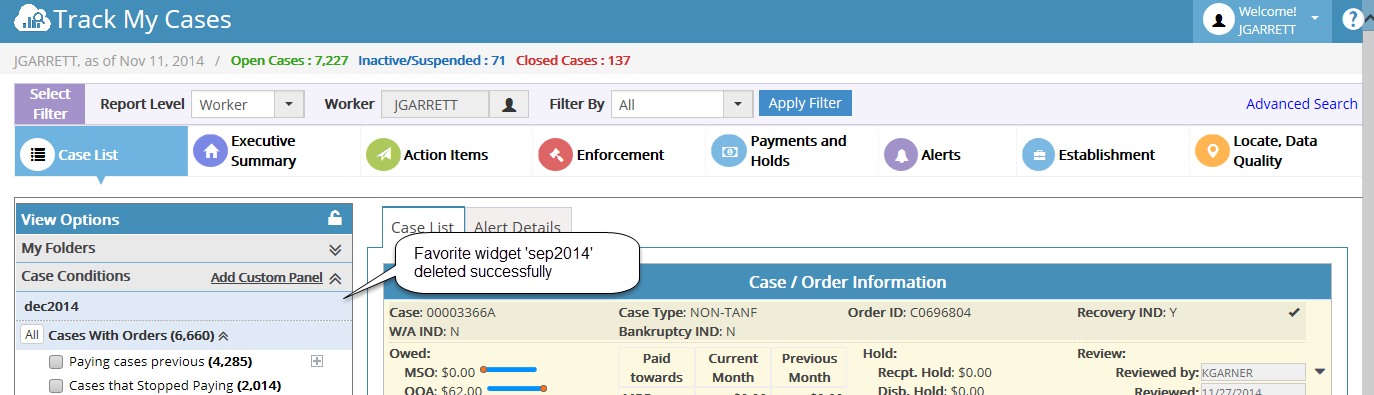The image size is (1374, 395).
Task: Open the Action Items menu
Action: 446,155
